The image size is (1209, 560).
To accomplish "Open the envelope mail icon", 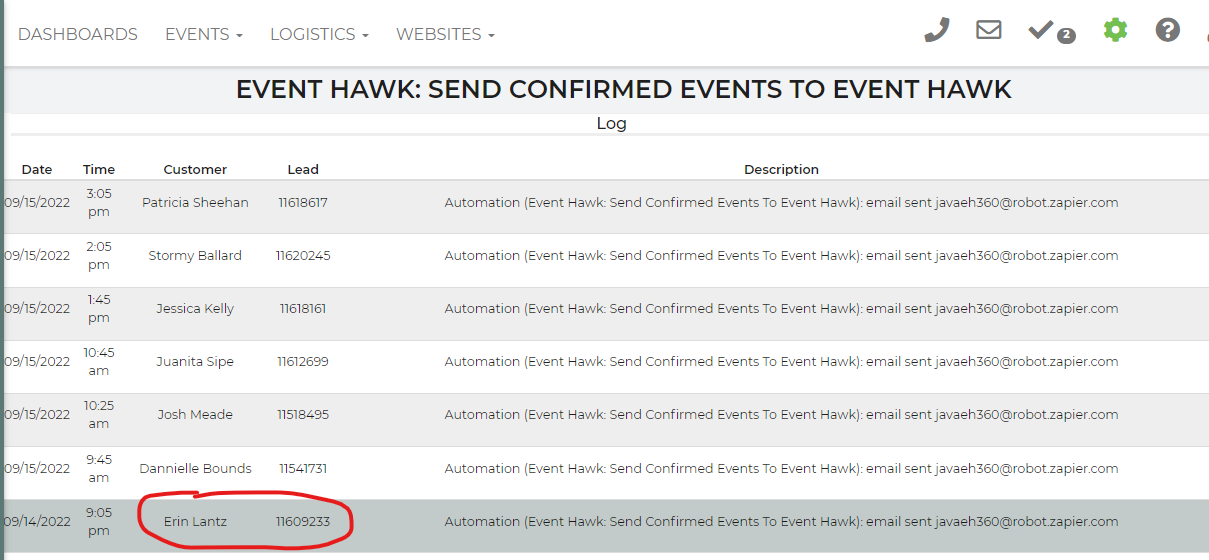I will pyautogui.click(x=988, y=30).
